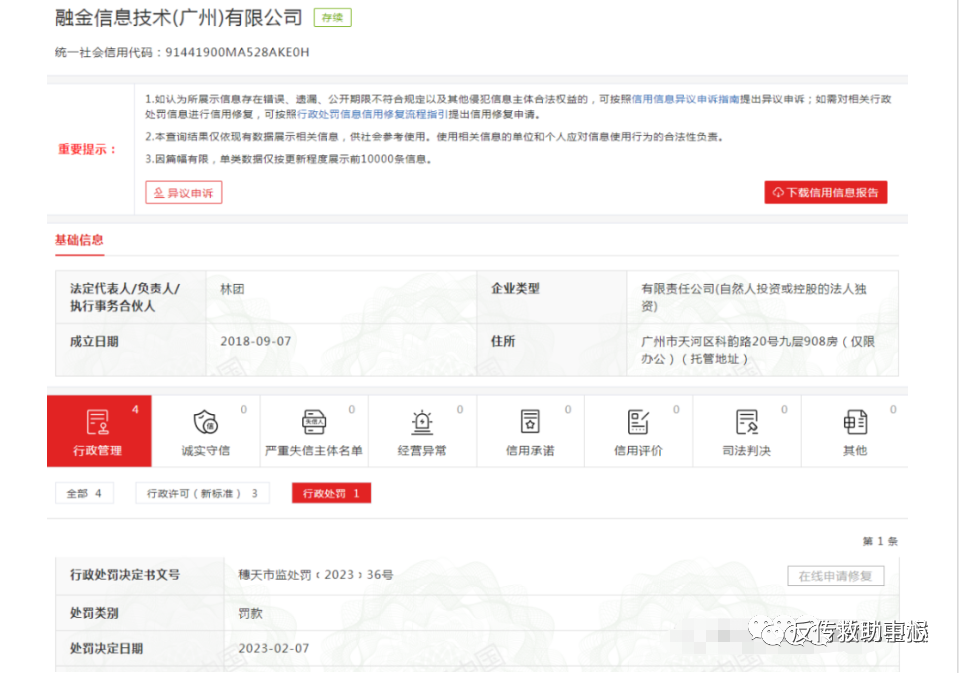Click the 第 1 条 record counter
This screenshot has width=959, height=673.
880,541
